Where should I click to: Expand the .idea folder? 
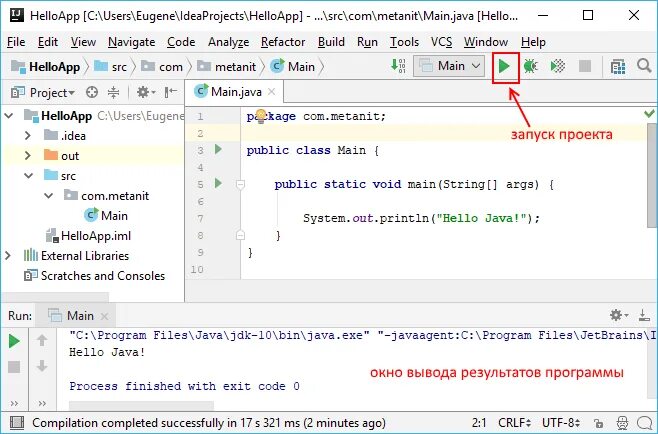coord(28,136)
